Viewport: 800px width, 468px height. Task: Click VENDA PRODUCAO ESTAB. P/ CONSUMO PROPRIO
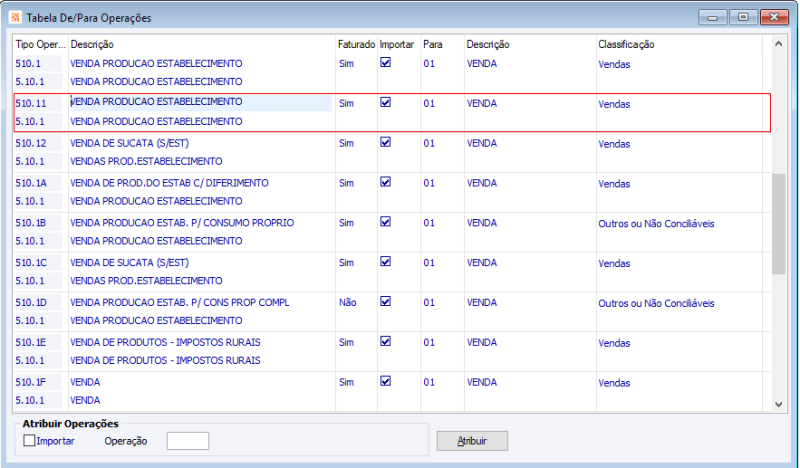tap(182, 223)
